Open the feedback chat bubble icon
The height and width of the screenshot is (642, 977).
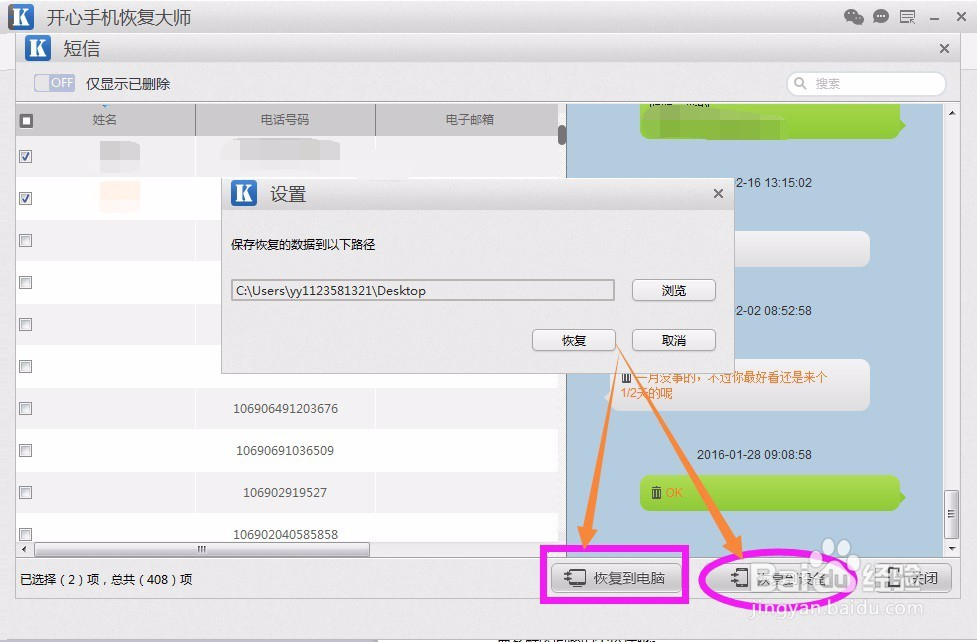click(x=880, y=16)
